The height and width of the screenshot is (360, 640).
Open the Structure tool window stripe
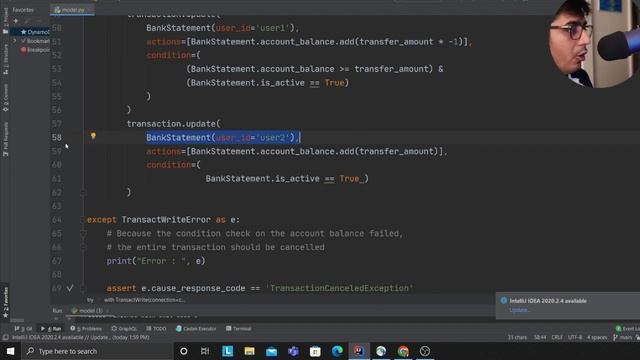pos(6,59)
